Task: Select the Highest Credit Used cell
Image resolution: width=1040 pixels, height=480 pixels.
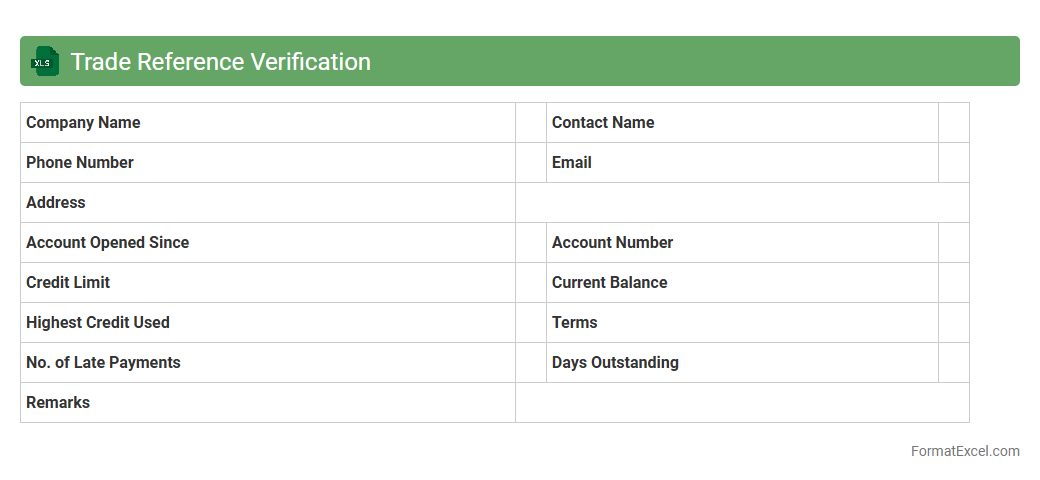Action: pos(267,323)
